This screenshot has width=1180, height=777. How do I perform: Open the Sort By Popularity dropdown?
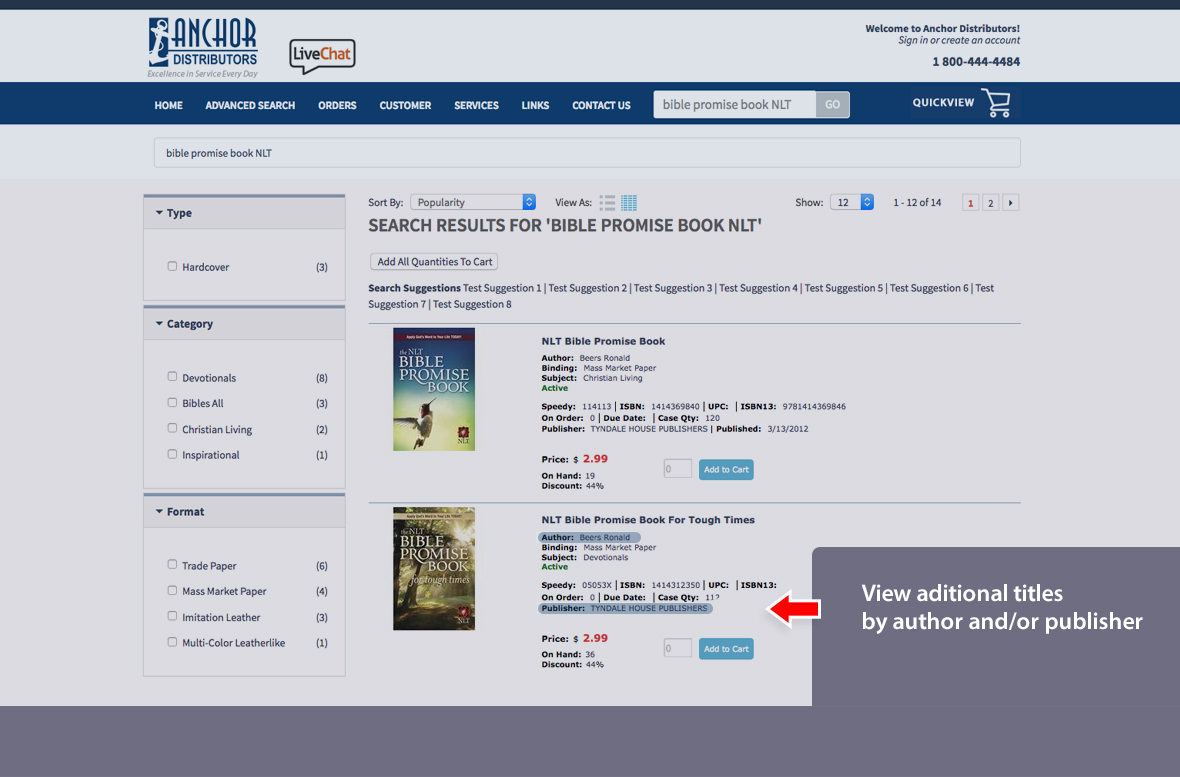[x=473, y=202]
